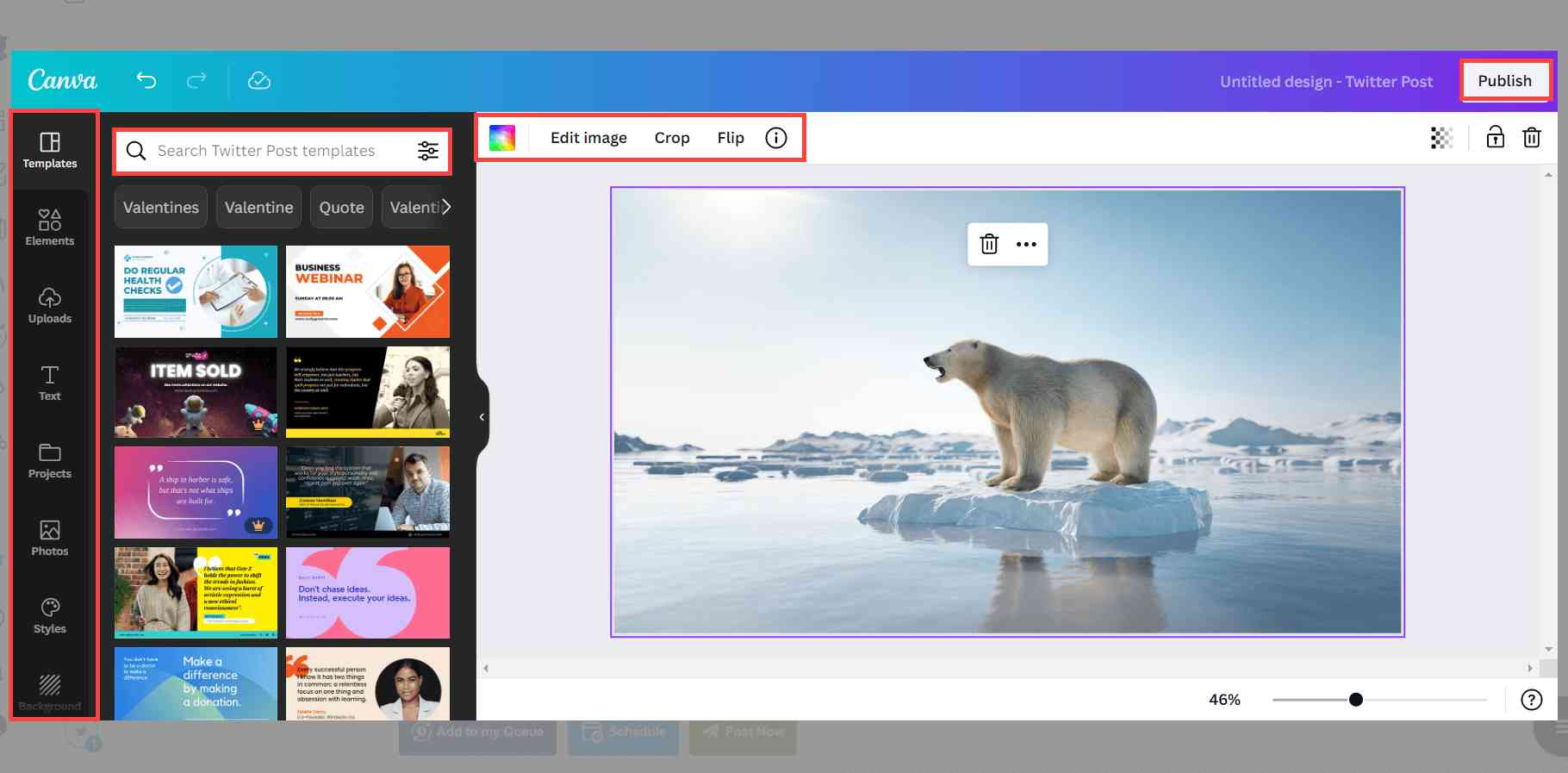
Task: Click Edit image in toolbar
Action: point(588,138)
